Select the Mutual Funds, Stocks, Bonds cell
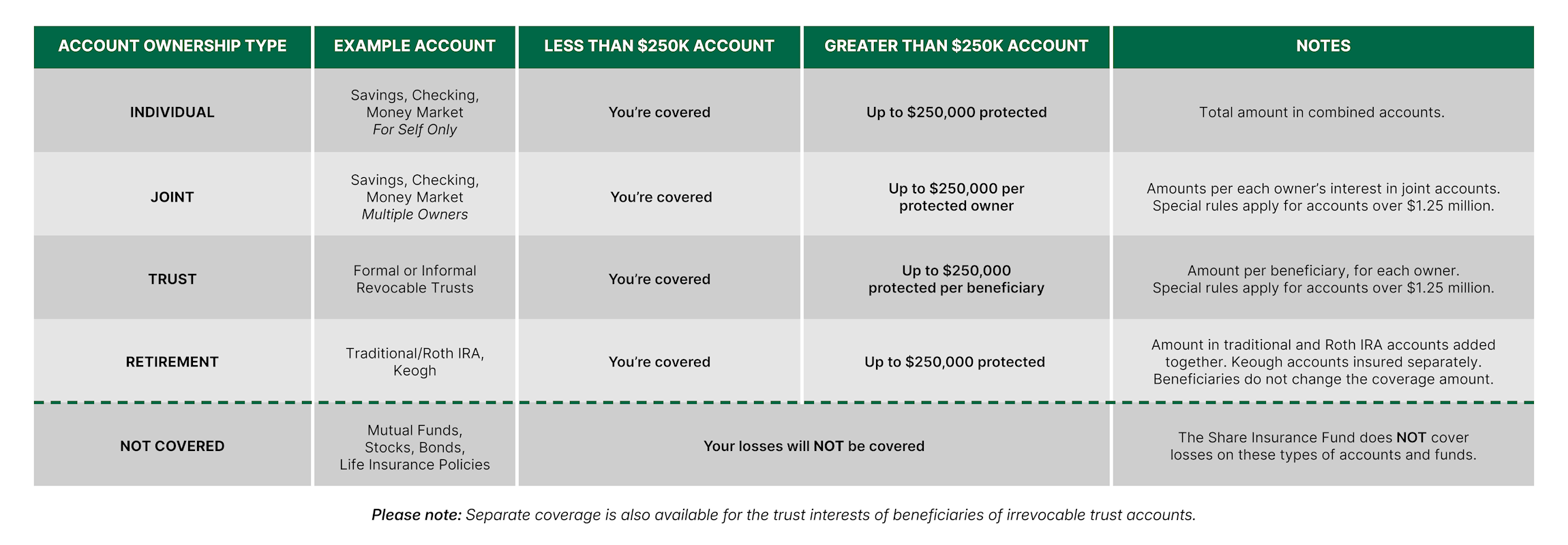Screen dimensions: 1568x545 (x=414, y=447)
